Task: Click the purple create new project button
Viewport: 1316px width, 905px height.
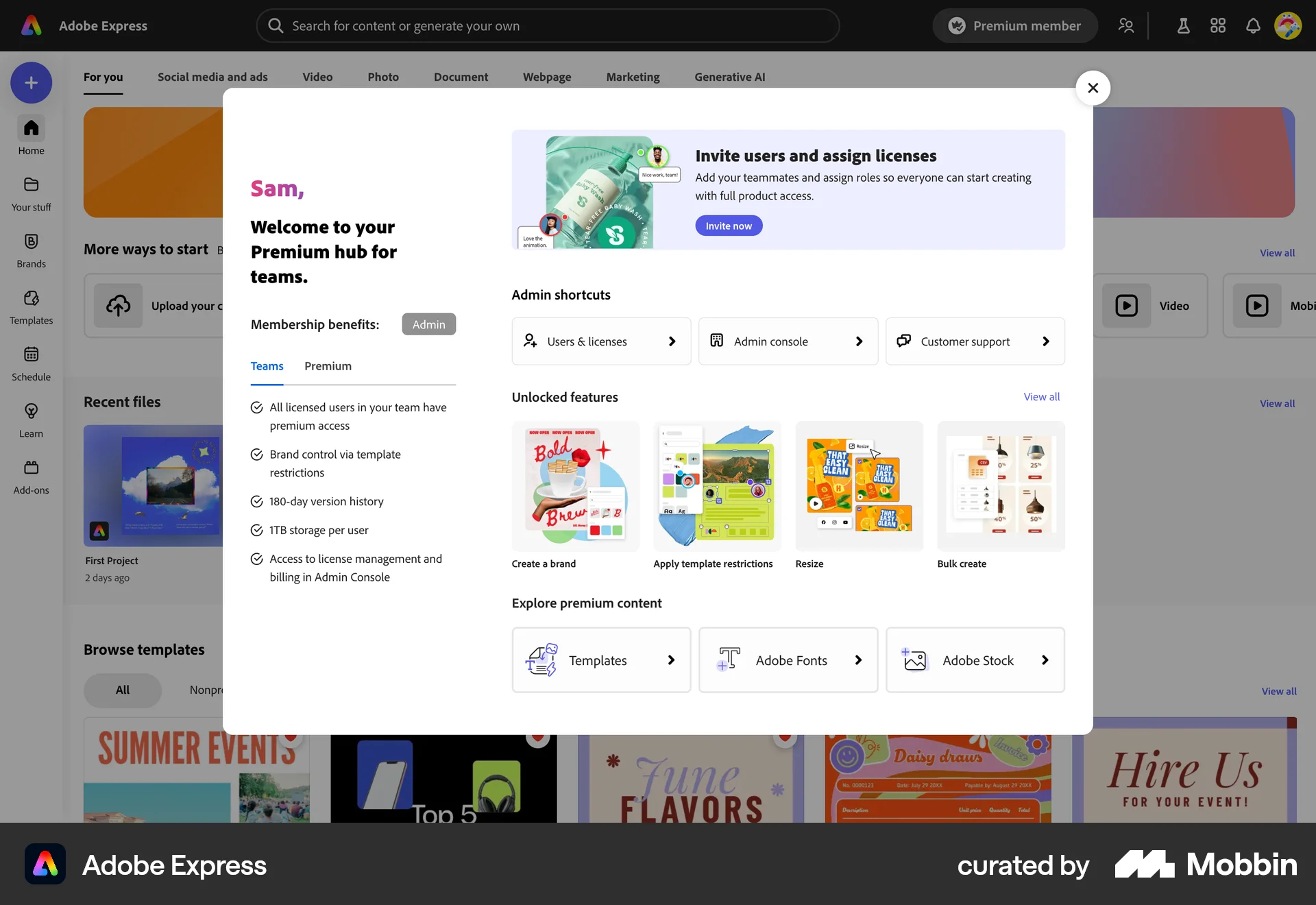Action: pyautogui.click(x=30, y=82)
